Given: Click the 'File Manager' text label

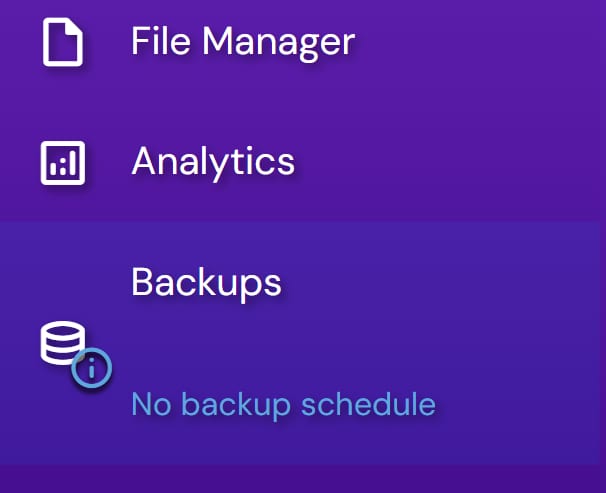Looking at the screenshot, I should 242,42.
